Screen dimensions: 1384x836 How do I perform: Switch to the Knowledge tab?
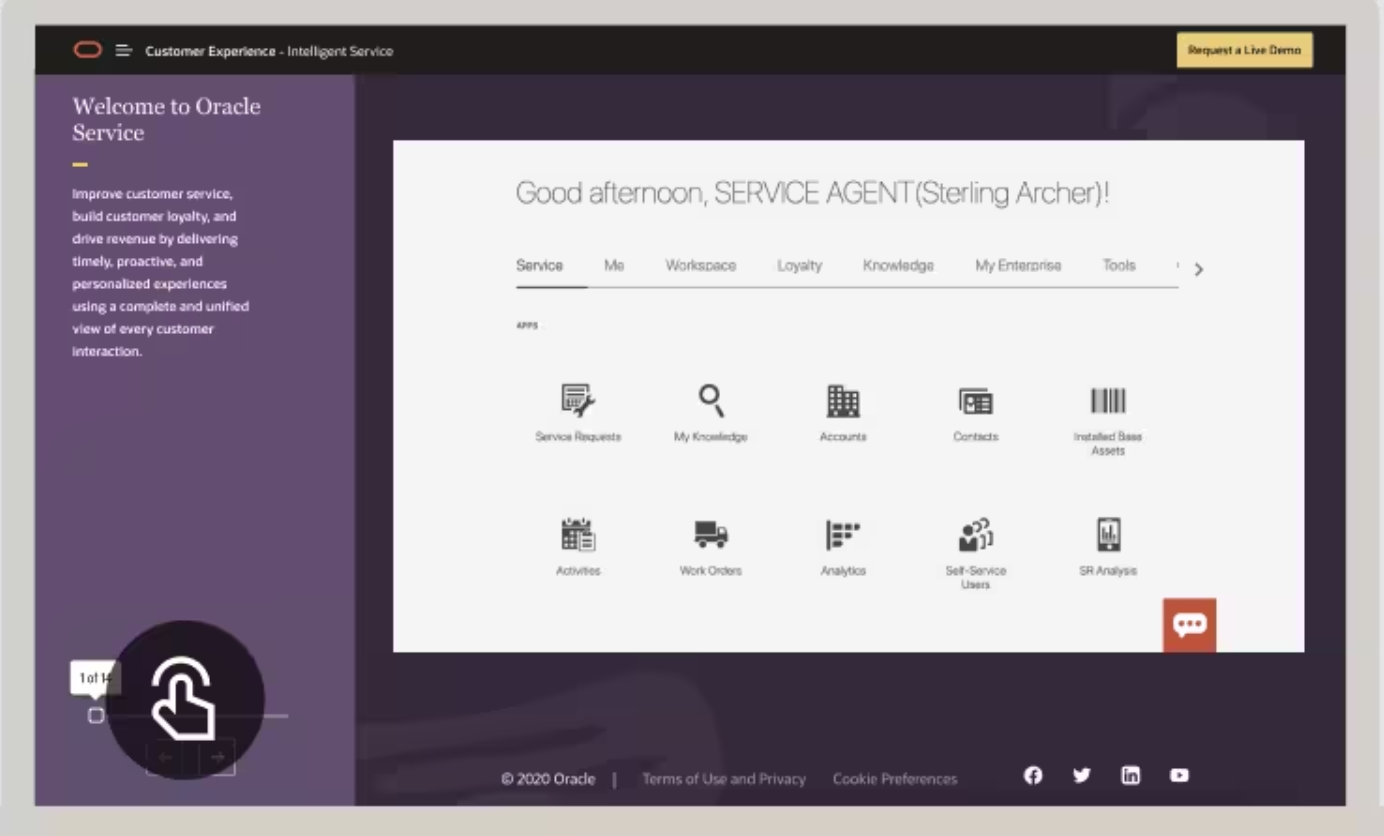tap(898, 266)
